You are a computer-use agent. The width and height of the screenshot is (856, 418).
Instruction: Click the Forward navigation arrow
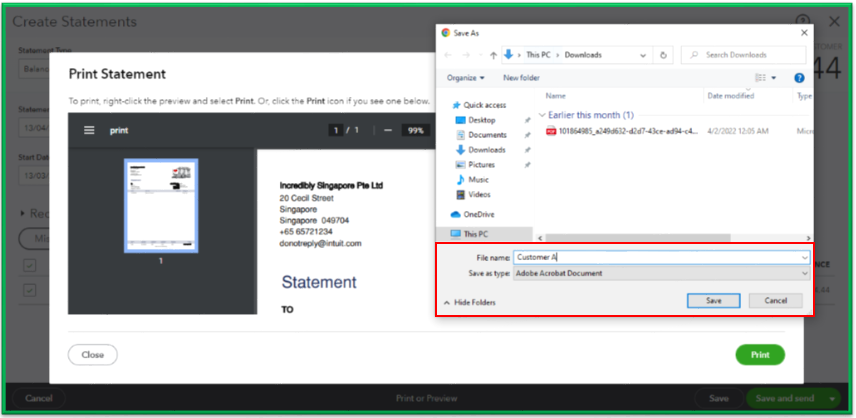tap(466, 55)
